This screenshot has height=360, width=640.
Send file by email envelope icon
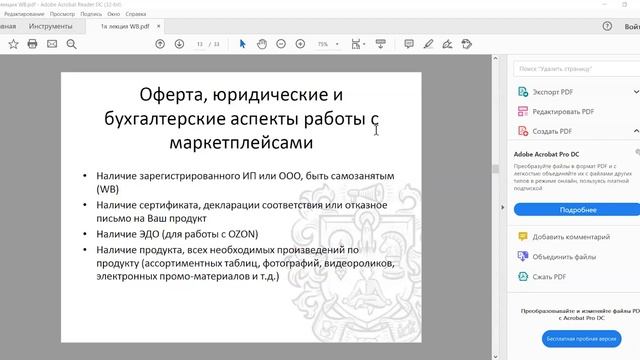52,44
